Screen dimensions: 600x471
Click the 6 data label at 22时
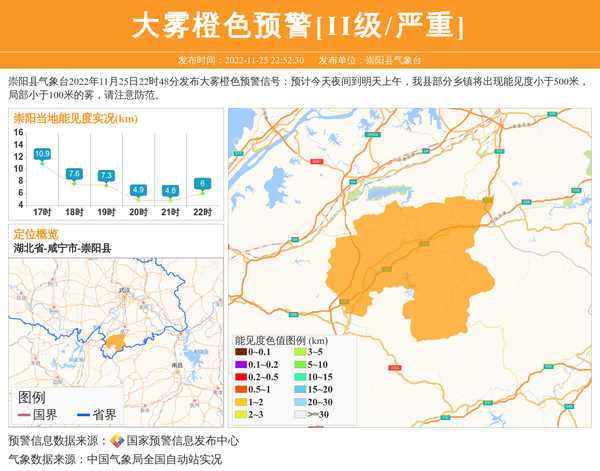202,183
